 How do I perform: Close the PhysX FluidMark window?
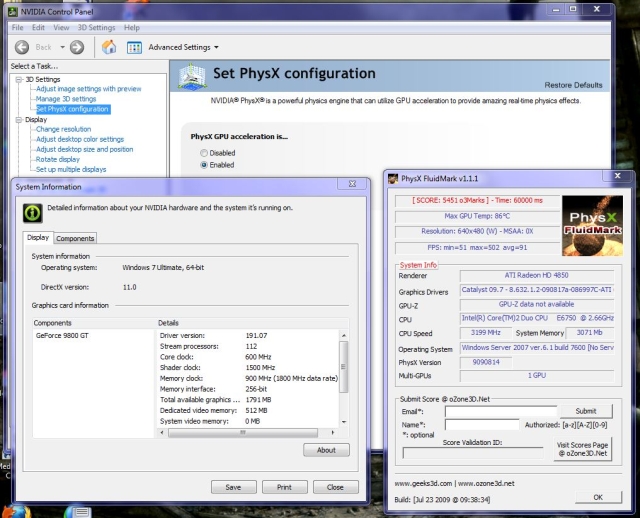click(618, 176)
